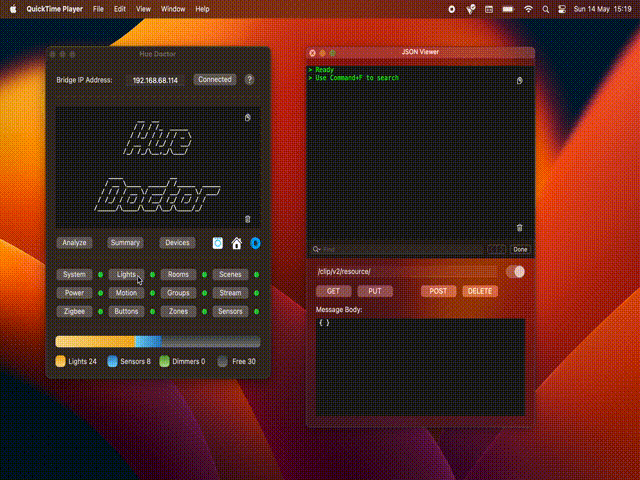Screen dimensions: 640x480
Task: Clear the Hue Doctor console with trash icon
Action: (x=247, y=220)
